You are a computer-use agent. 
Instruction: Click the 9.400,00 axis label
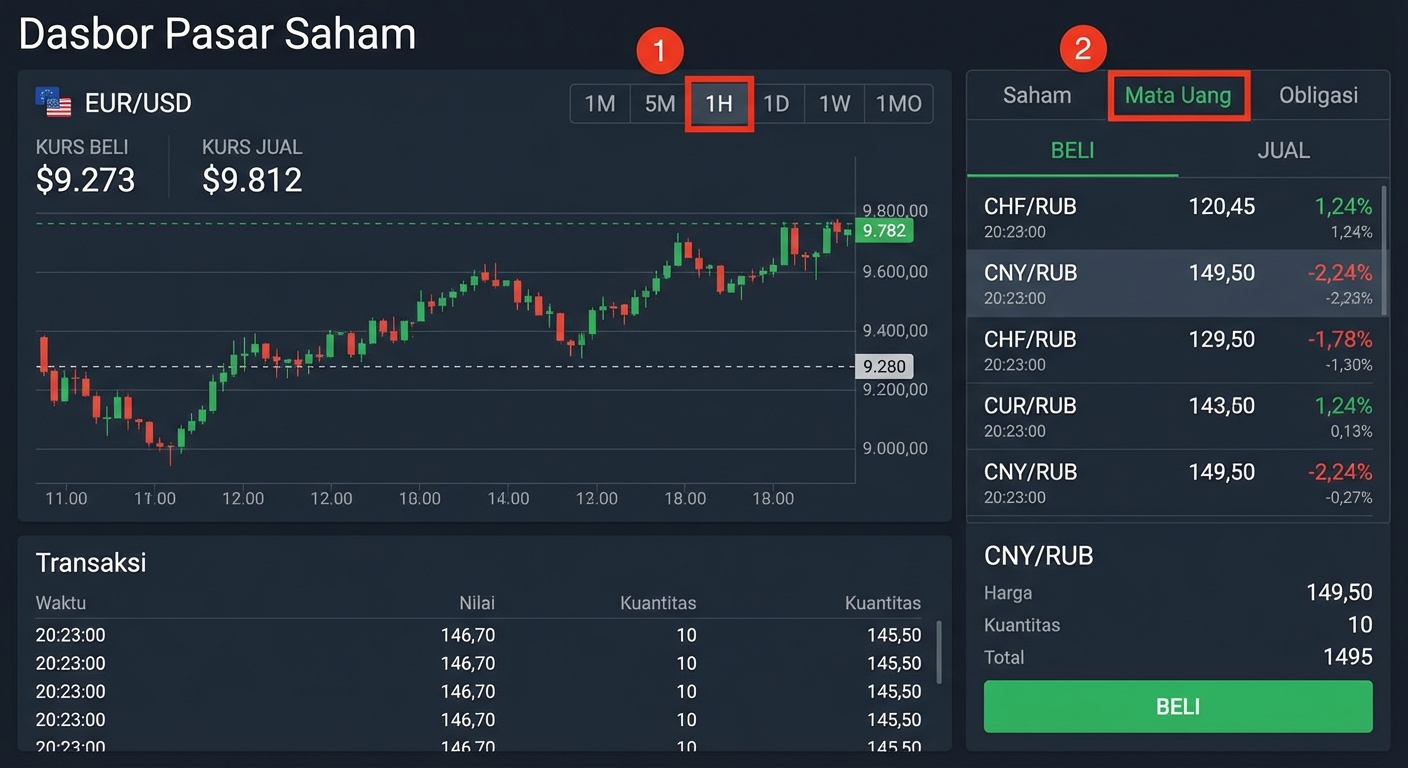(x=895, y=330)
